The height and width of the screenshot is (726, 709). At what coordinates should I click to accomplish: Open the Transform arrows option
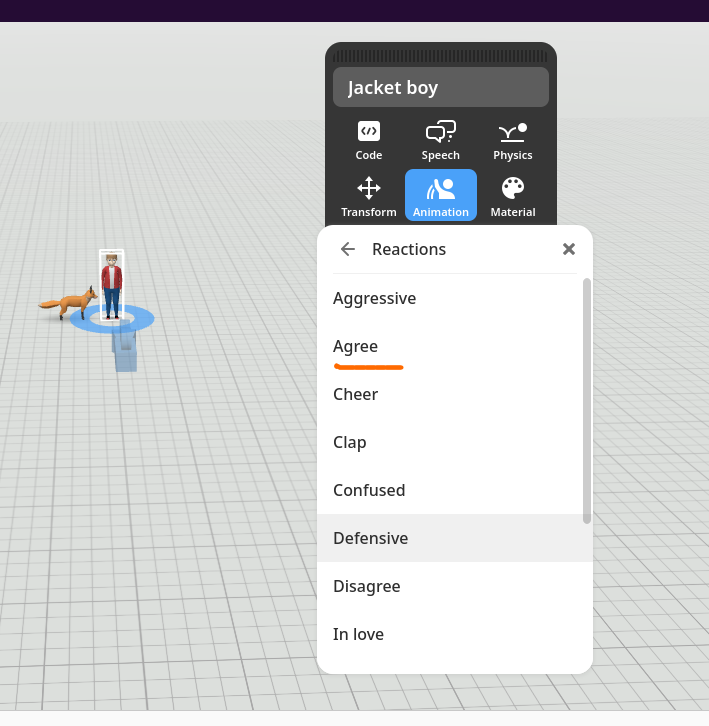pos(369,196)
